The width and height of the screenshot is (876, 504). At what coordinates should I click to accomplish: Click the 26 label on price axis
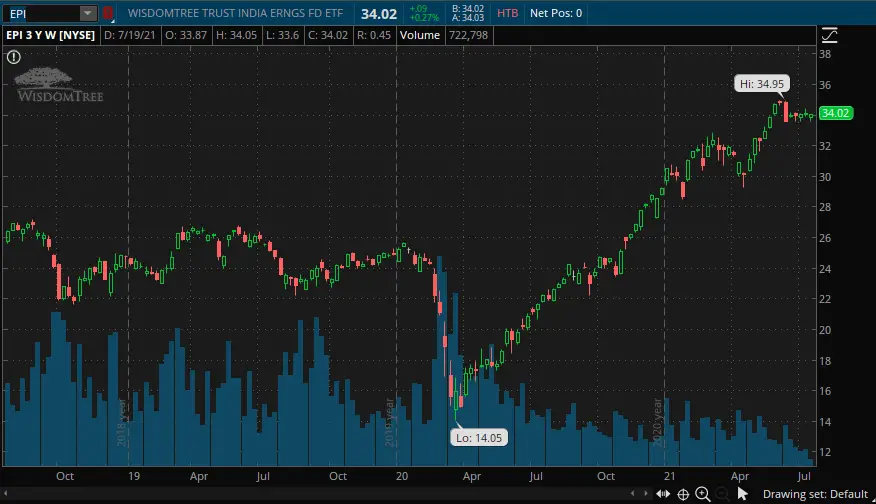pyautogui.click(x=825, y=238)
